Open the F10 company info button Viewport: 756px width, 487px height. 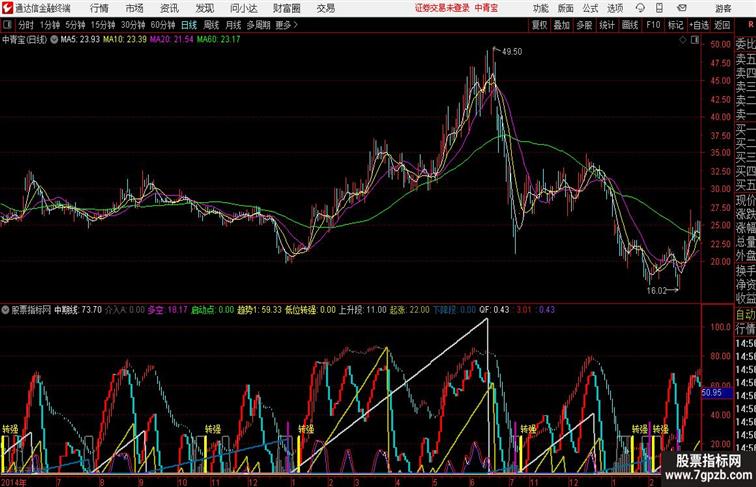pos(653,25)
